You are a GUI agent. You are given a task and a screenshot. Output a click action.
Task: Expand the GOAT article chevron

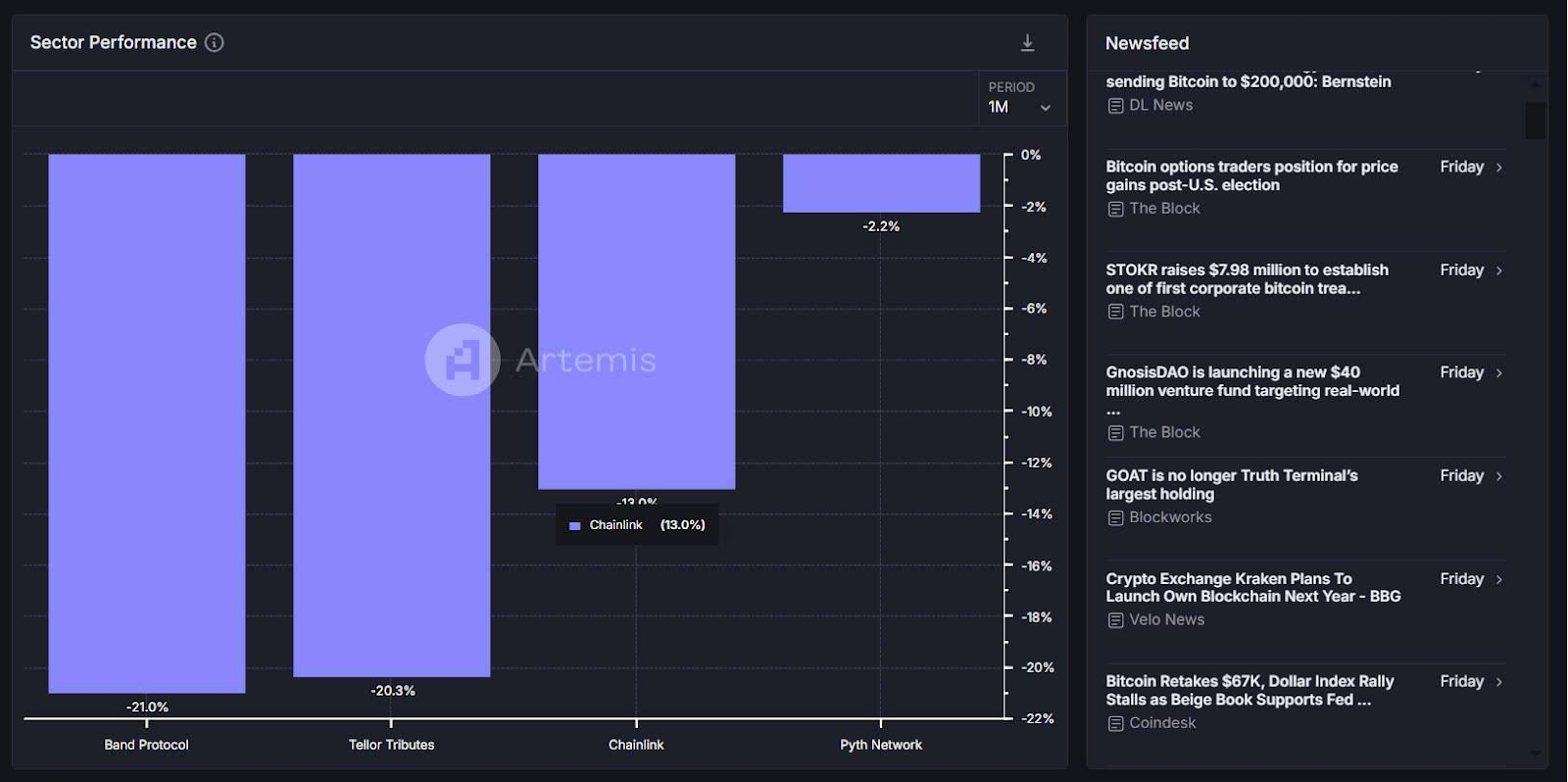click(x=1499, y=476)
